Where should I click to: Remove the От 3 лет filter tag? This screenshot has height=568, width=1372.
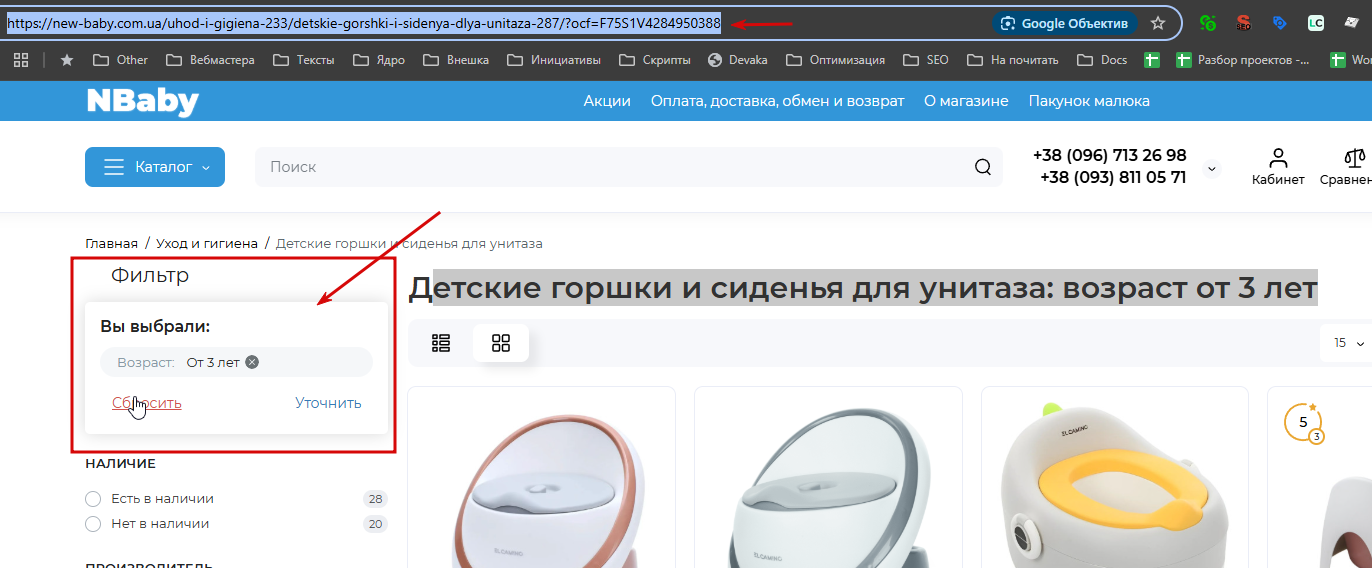[x=252, y=362]
